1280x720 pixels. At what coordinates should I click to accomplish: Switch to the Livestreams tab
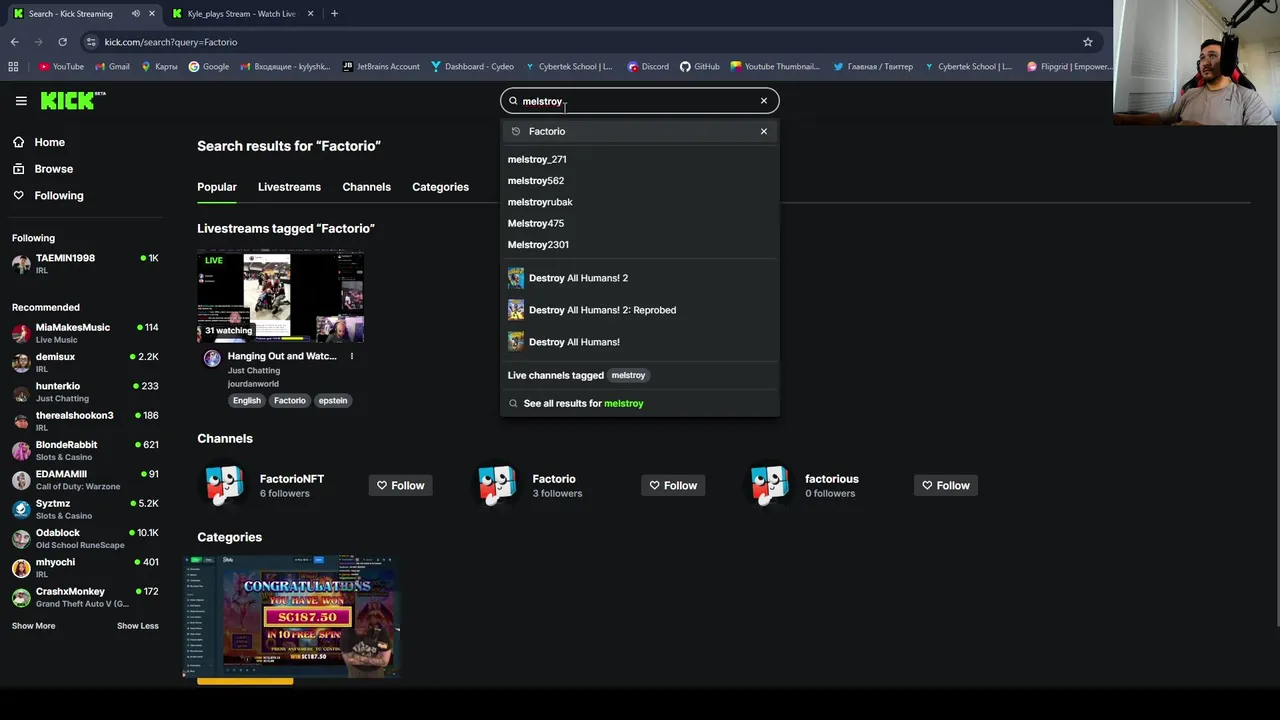coord(289,187)
